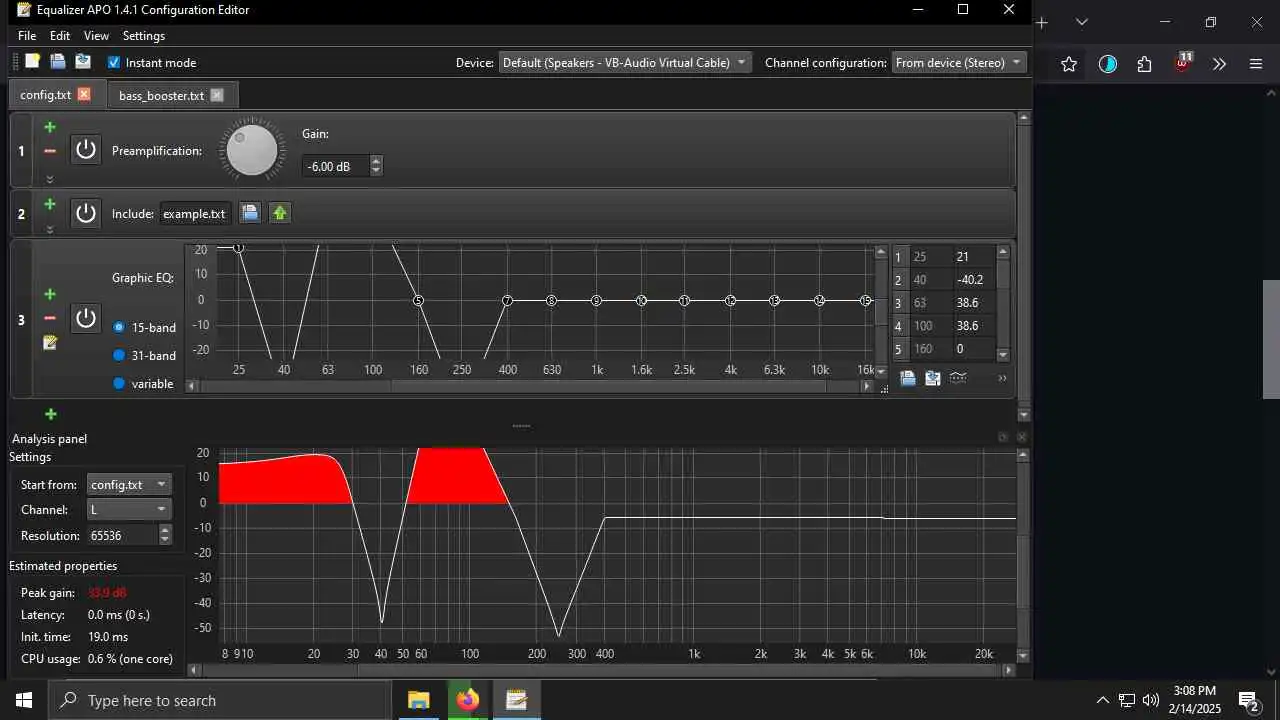Image resolution: width=1280 pixels, height=720 pixels.
Task: Click the New file toolbar icon
Action: coord(32,62)
